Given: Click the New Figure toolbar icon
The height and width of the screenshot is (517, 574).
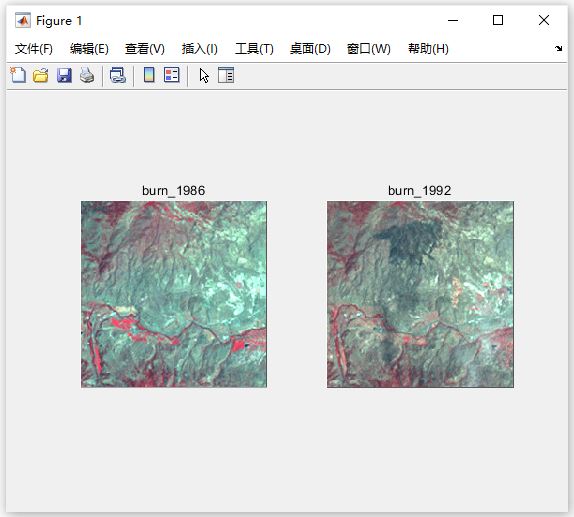Looking at the screenshot, I should pos(18,75).
